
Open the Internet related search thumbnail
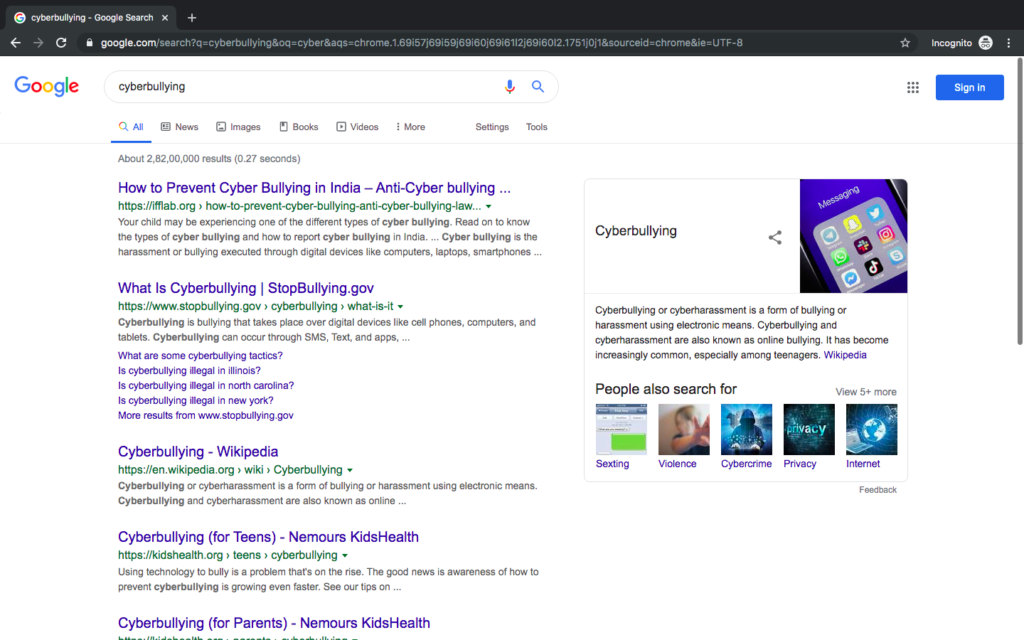(871, 429)
